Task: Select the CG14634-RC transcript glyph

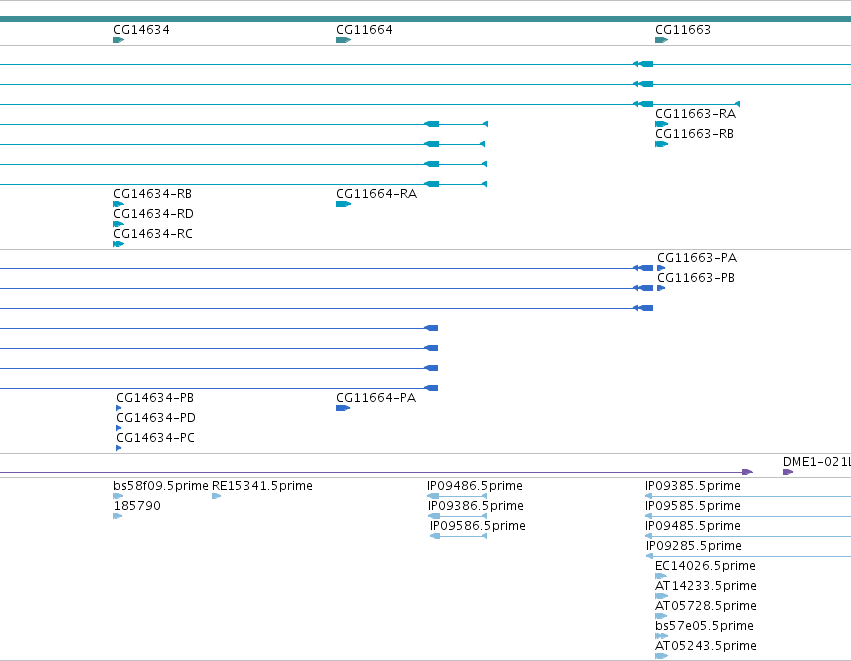Action: tap(118, 244)
